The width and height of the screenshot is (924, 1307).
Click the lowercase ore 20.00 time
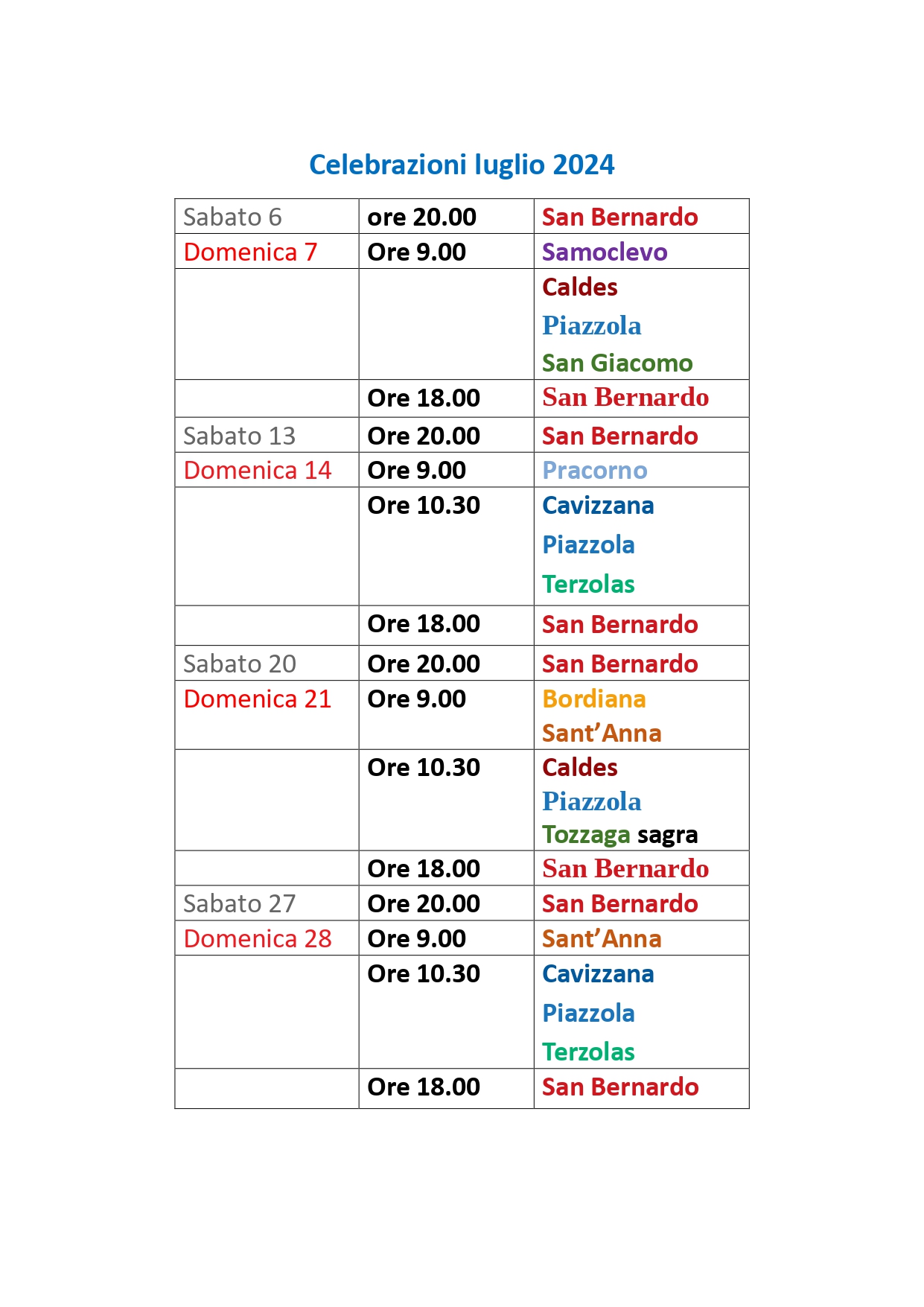coord(421,217)
